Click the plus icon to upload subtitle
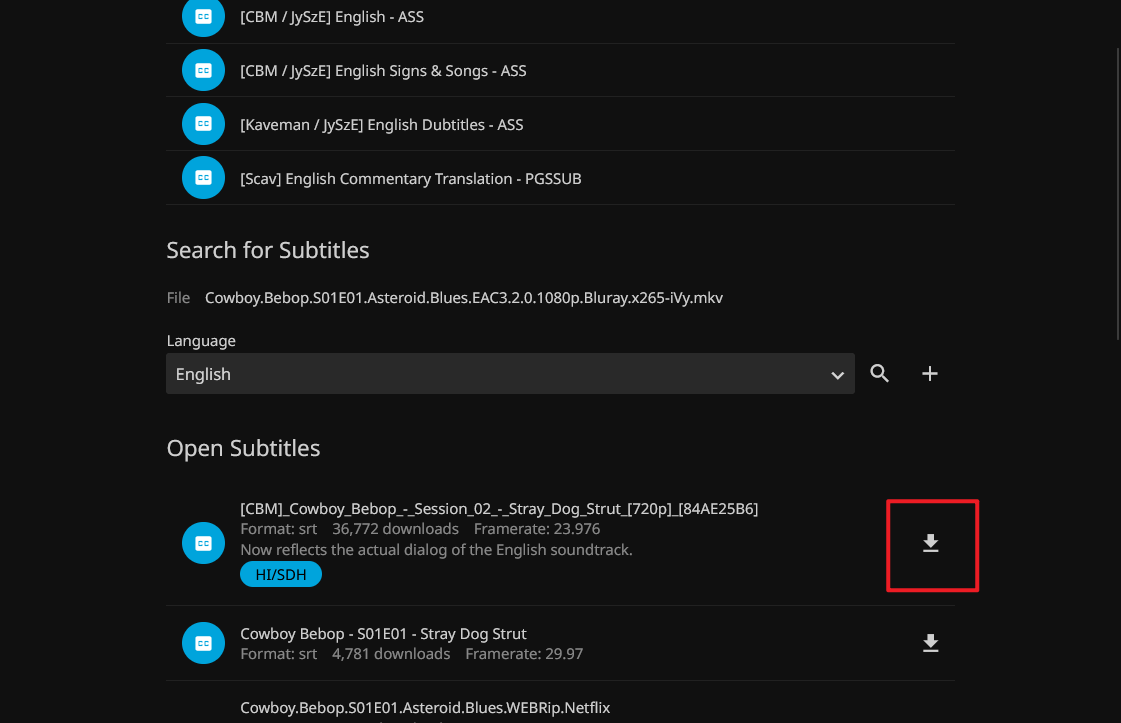1121x723 pixels. click(930, 374)
